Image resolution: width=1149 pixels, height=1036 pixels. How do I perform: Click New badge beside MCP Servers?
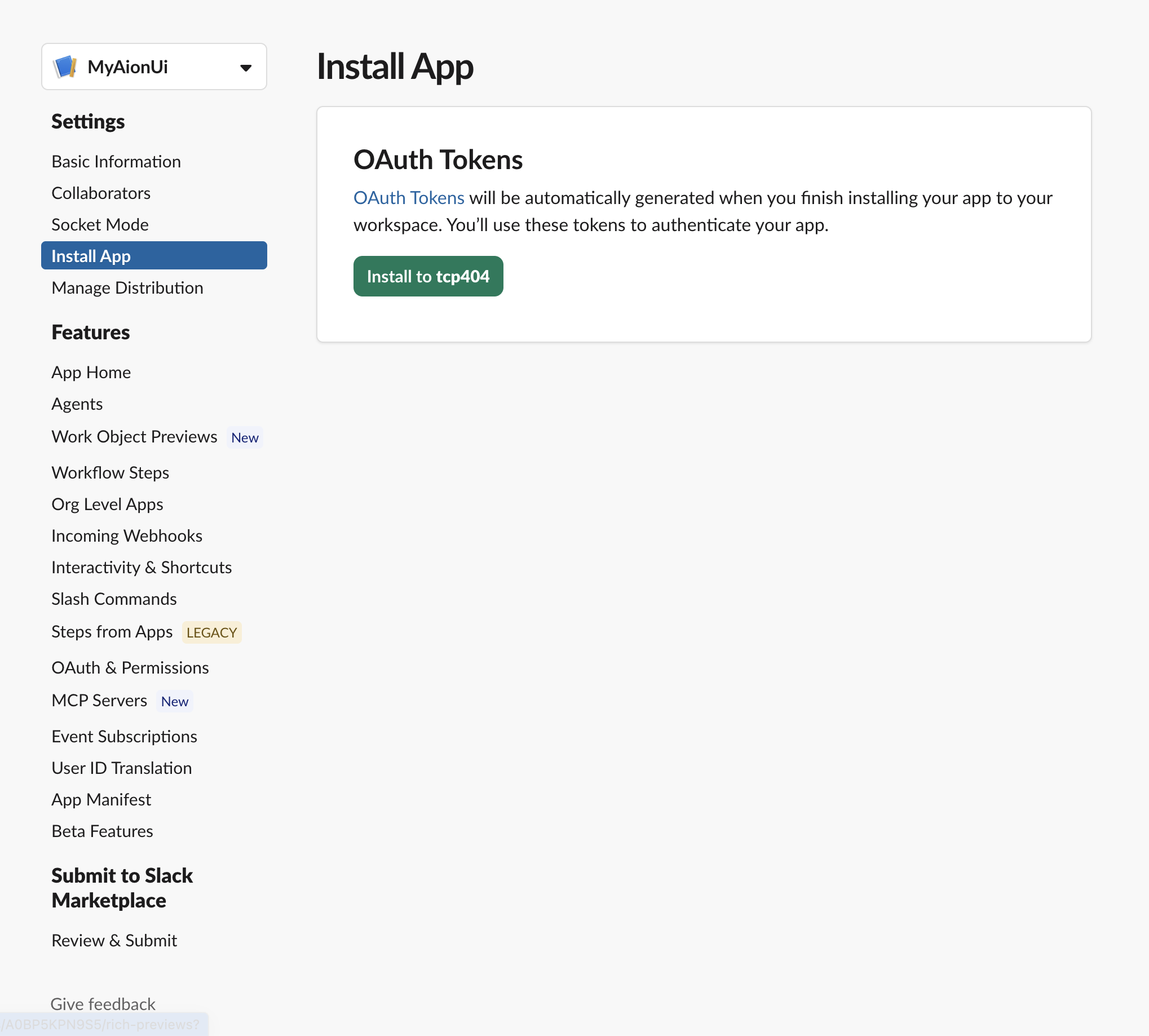click(175, 701)
